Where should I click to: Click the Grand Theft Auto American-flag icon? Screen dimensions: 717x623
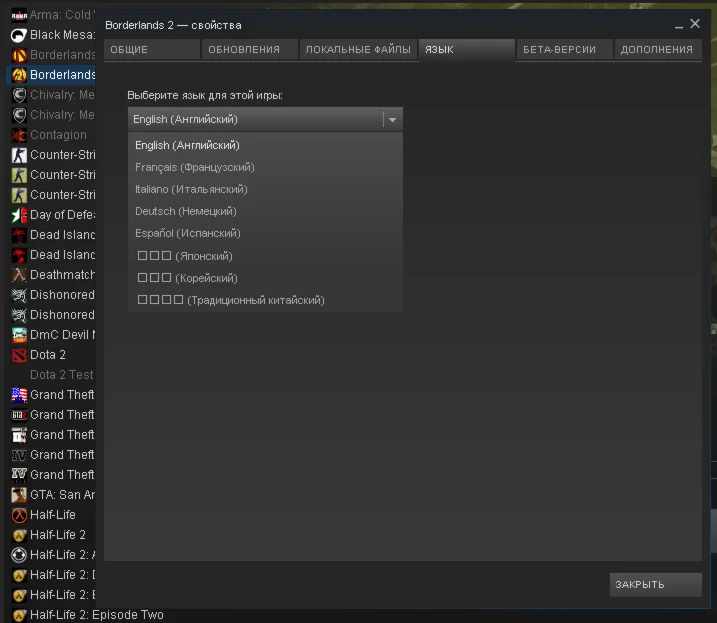pyautogui.click(x=19, y=395)
